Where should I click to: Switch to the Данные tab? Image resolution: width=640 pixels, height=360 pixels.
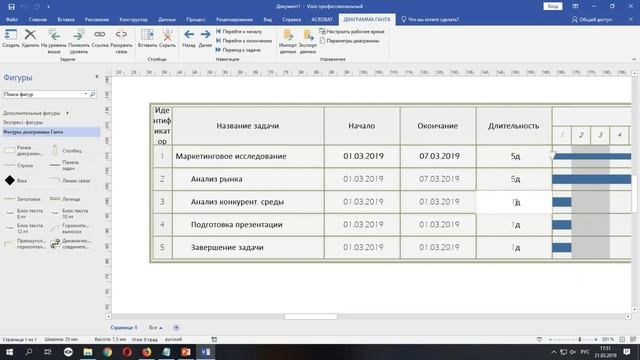click(167, 19)
